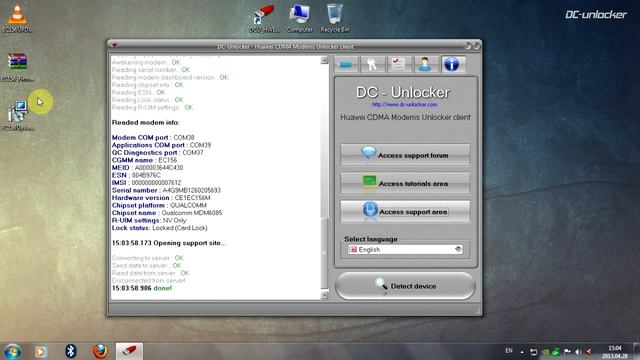Minimize the DC-Unlocker window
This screenshot has width=640, height=360.
[468, 46]
